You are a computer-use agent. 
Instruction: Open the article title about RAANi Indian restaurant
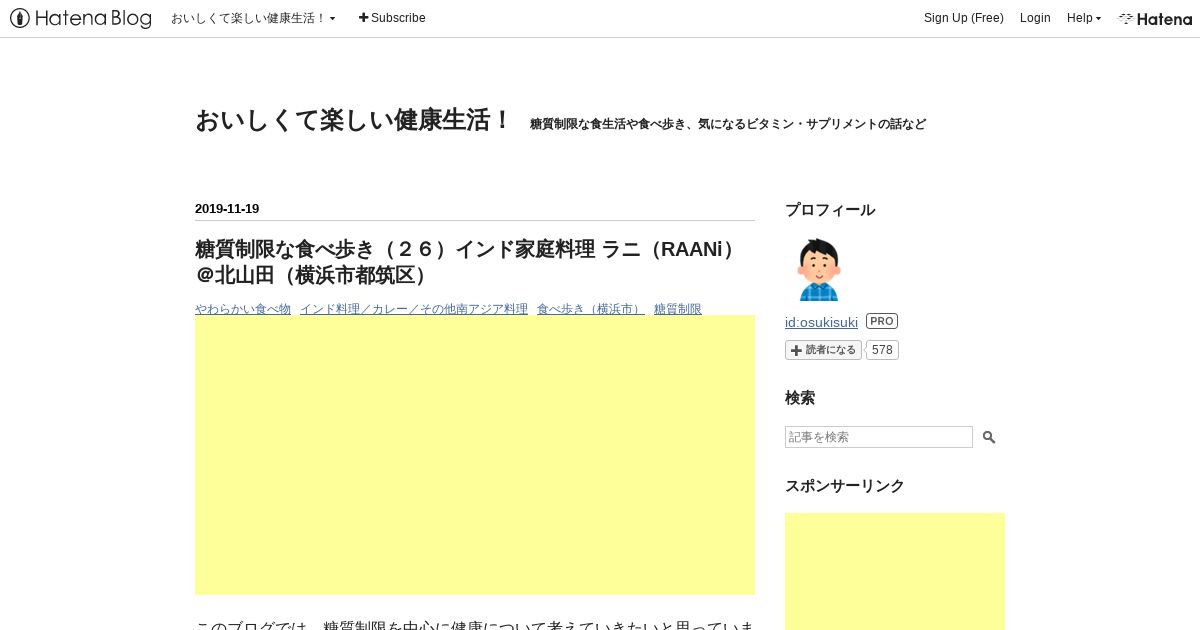[471, 262]
